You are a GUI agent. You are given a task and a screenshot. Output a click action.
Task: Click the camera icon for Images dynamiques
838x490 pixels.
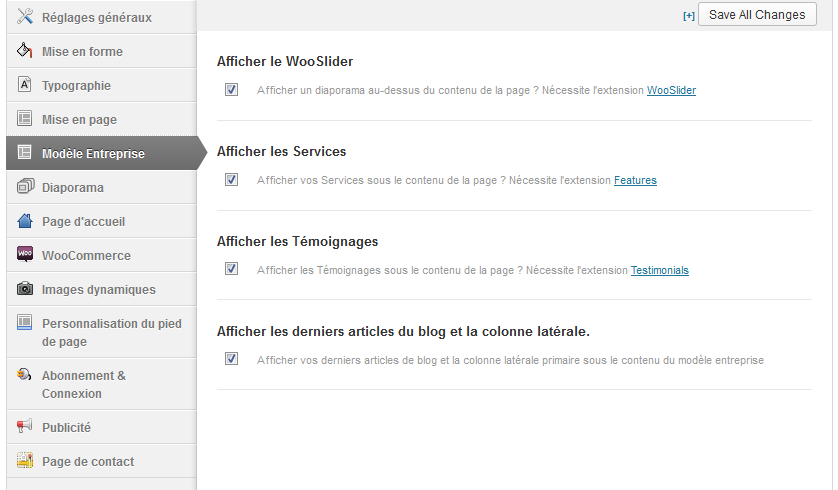25,289
